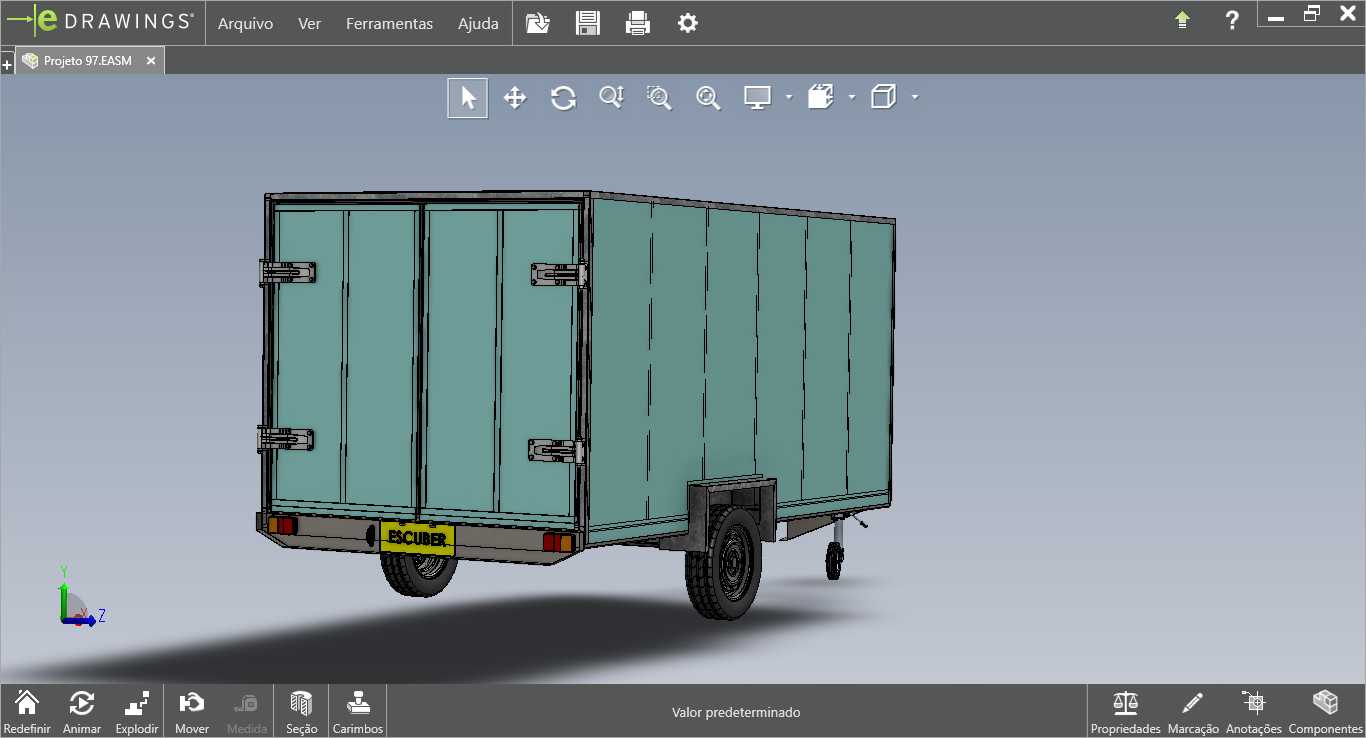Click the Redefinir home button
Image resolution: width=1366 pixels, height=738 pixels.
pos(27,711)
